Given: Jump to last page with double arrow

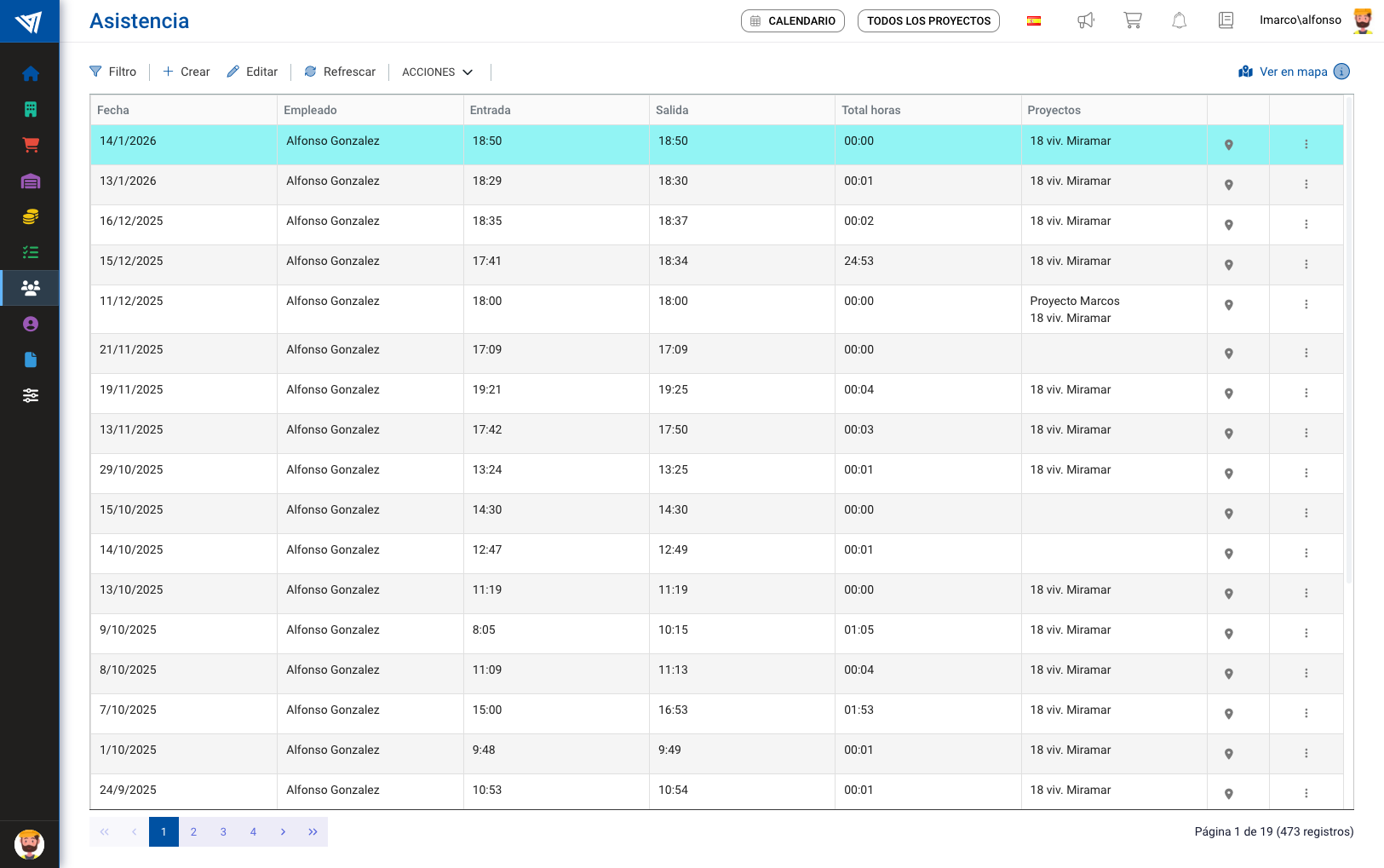Looking at the screenshot, I should [x=313, y=832].
